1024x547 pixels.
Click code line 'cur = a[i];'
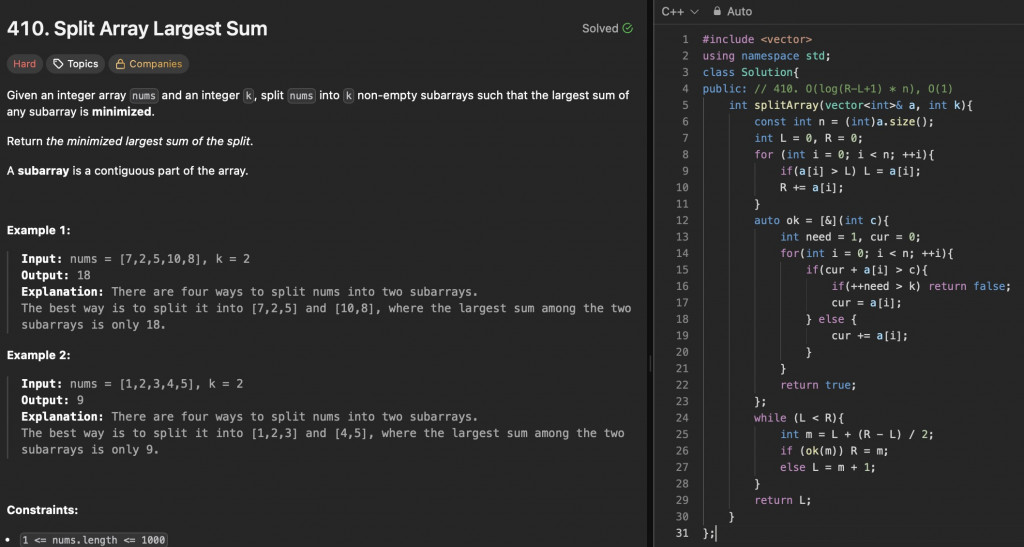(x=866, y=303)
